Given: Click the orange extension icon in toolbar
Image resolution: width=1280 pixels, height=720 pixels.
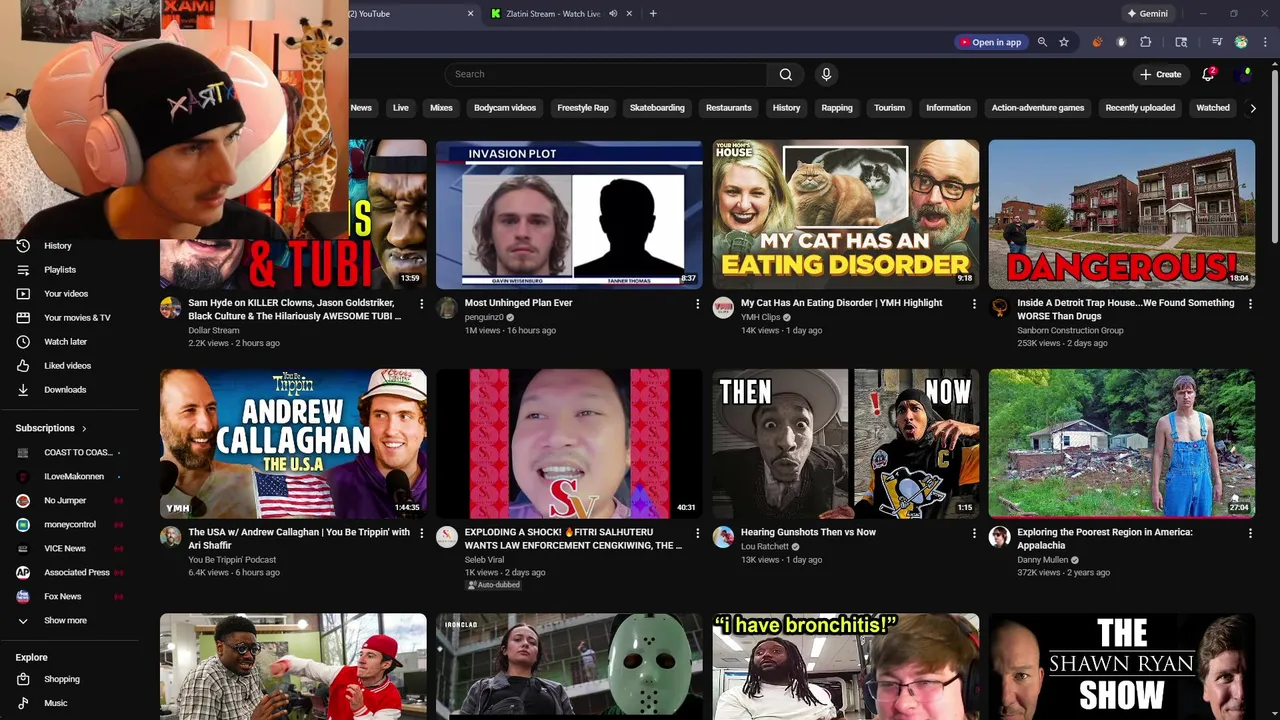Looking at the screenshot, I should [x=1097, y=42].
